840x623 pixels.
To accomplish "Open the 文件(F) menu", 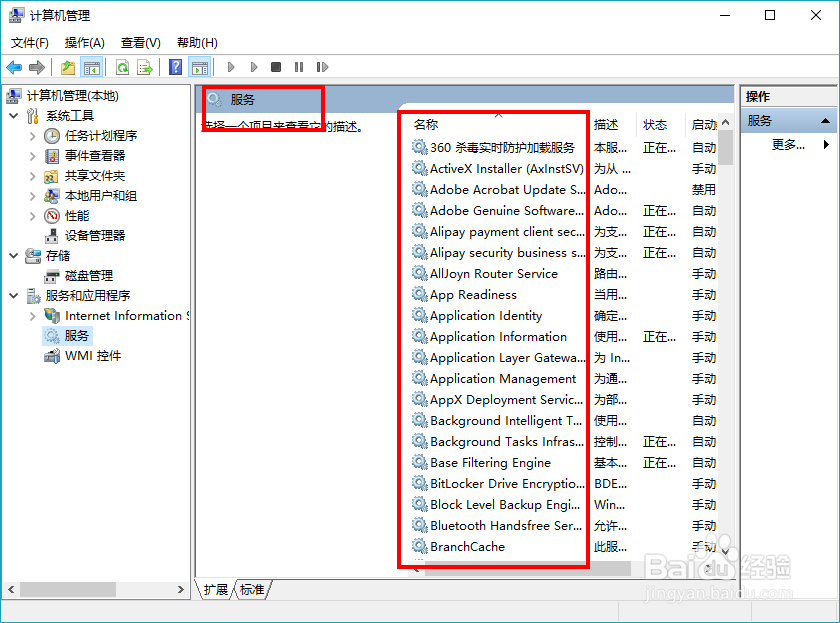I will pos(30,43).
